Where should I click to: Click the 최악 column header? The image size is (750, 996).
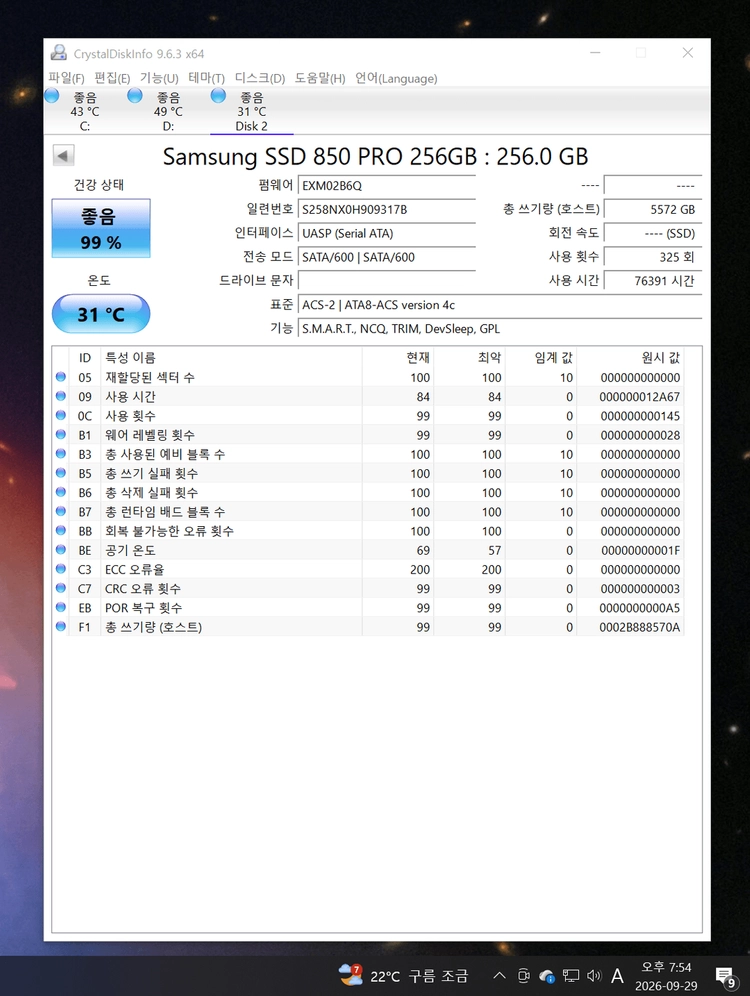coord(470,358)
